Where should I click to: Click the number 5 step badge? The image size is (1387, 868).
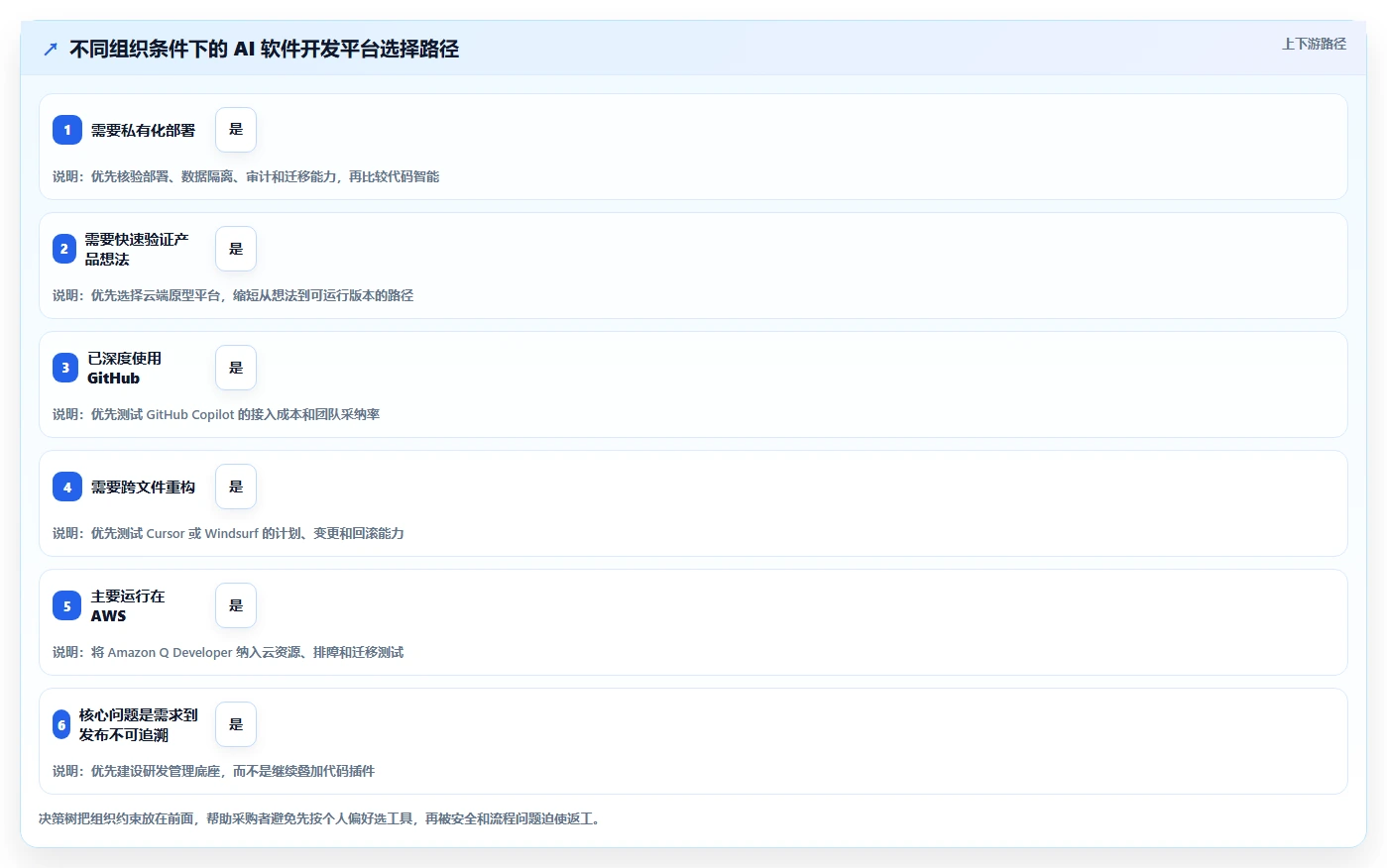point(67,605)
